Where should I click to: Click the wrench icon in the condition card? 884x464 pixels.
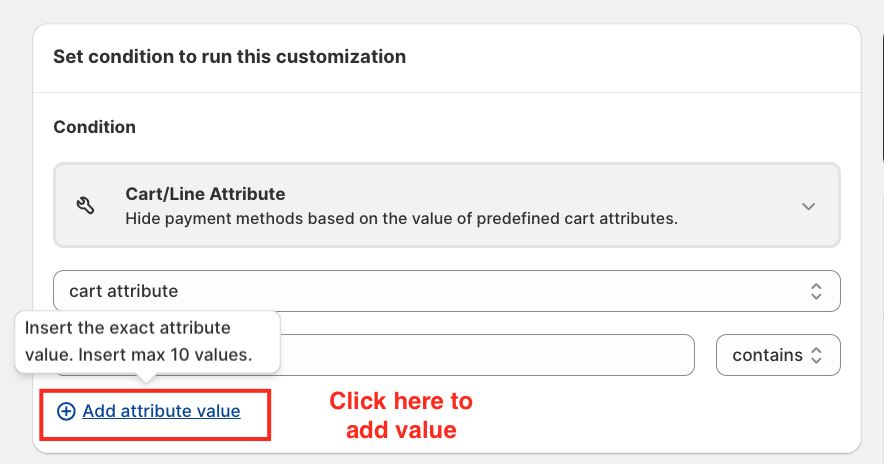tap(86, 205)
